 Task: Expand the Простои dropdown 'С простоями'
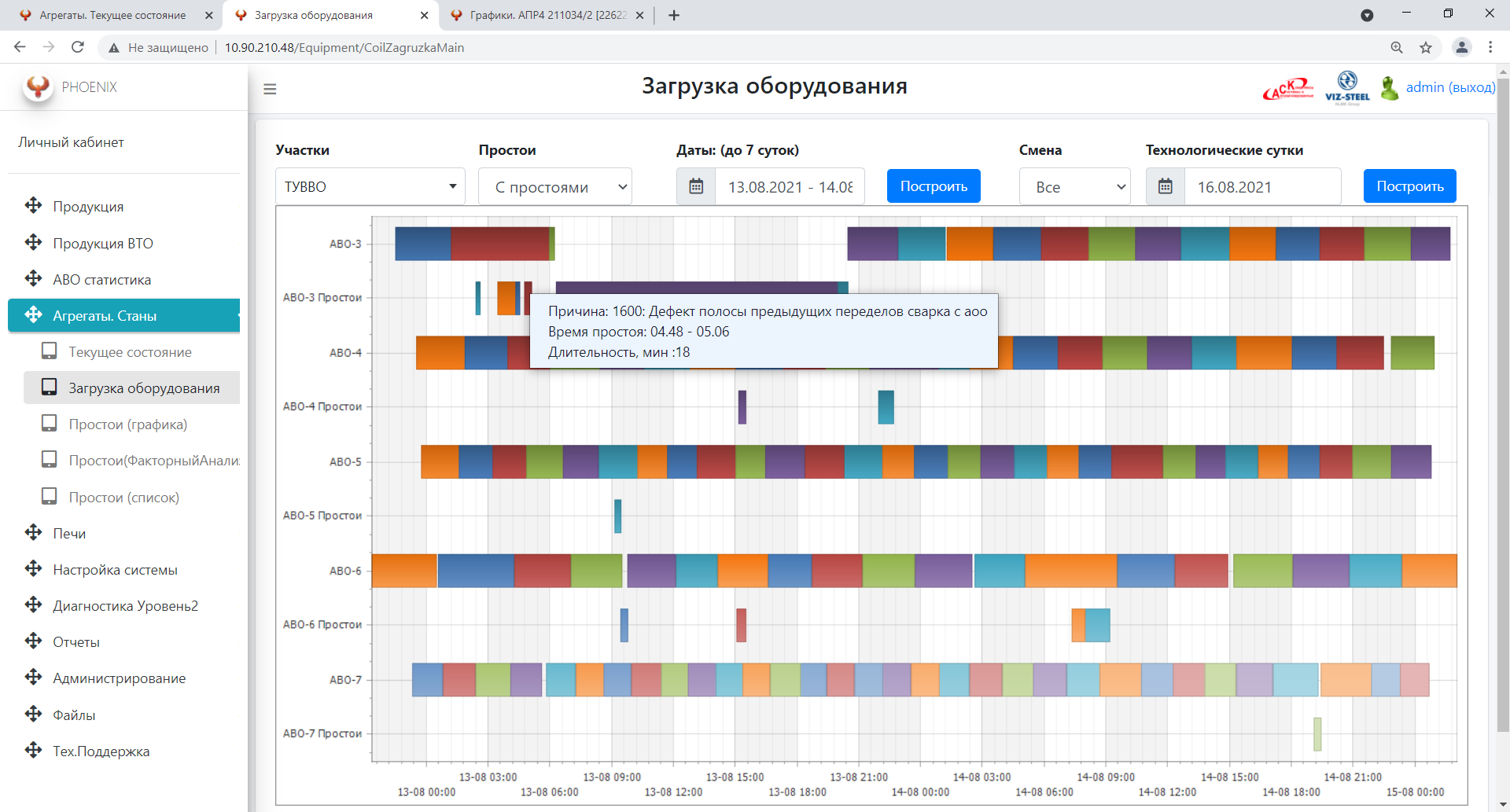(x=554, y=186)
